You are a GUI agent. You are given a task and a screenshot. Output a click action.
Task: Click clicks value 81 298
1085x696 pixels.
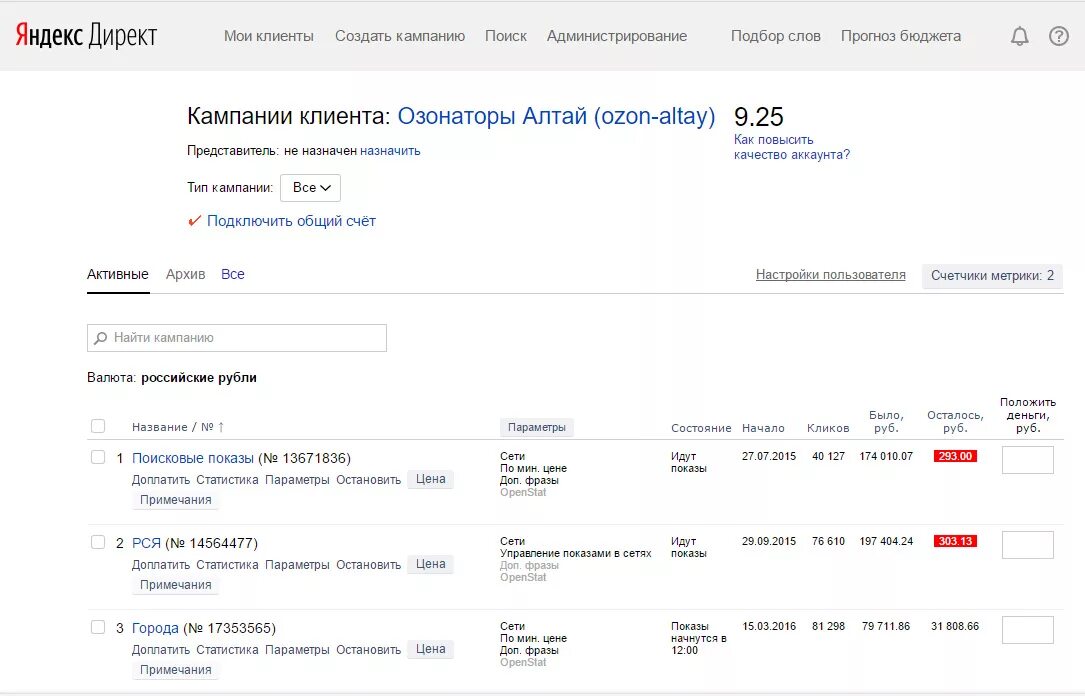point(828,626)
